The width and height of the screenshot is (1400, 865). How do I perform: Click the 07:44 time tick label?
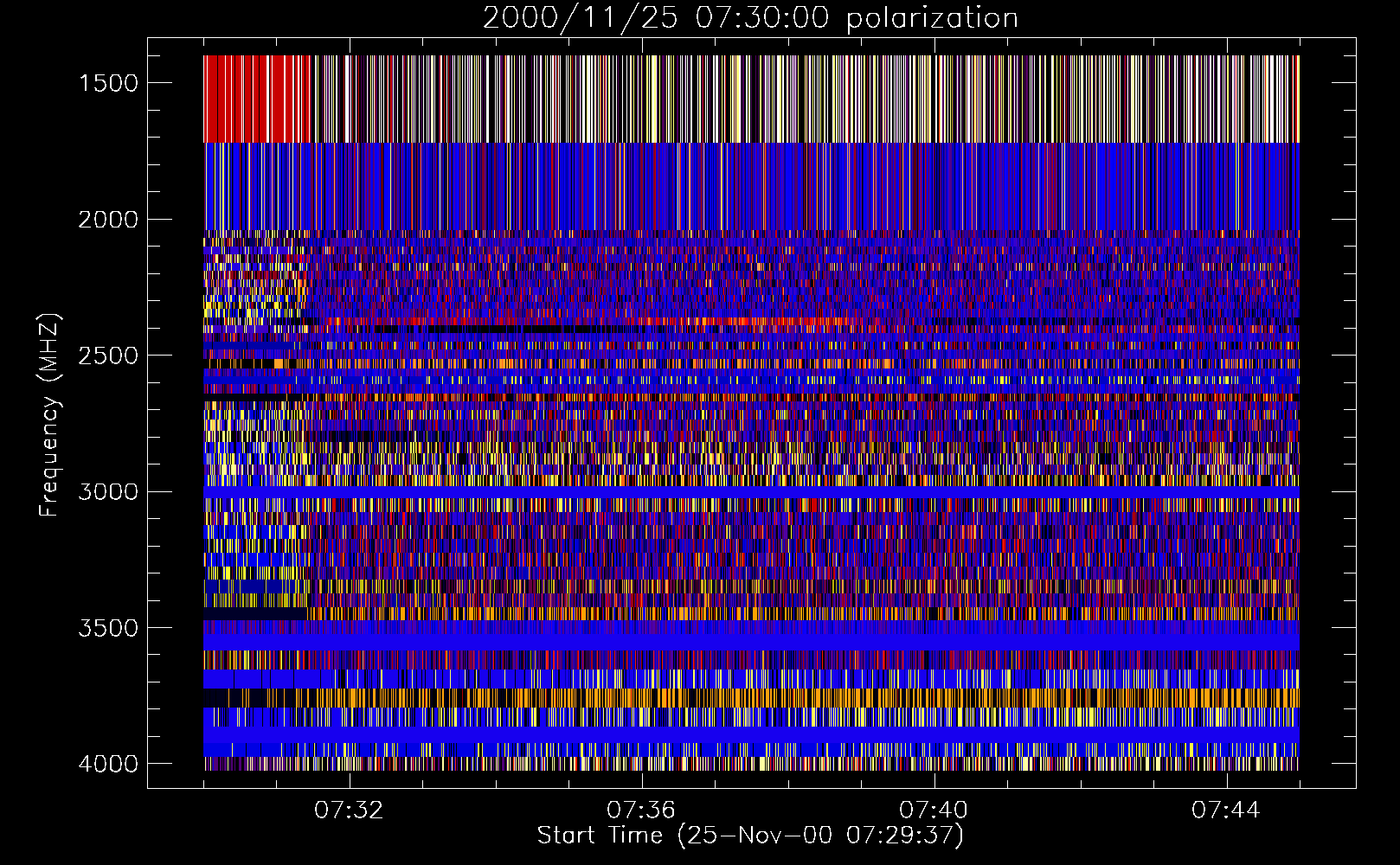coord(1226,811)
